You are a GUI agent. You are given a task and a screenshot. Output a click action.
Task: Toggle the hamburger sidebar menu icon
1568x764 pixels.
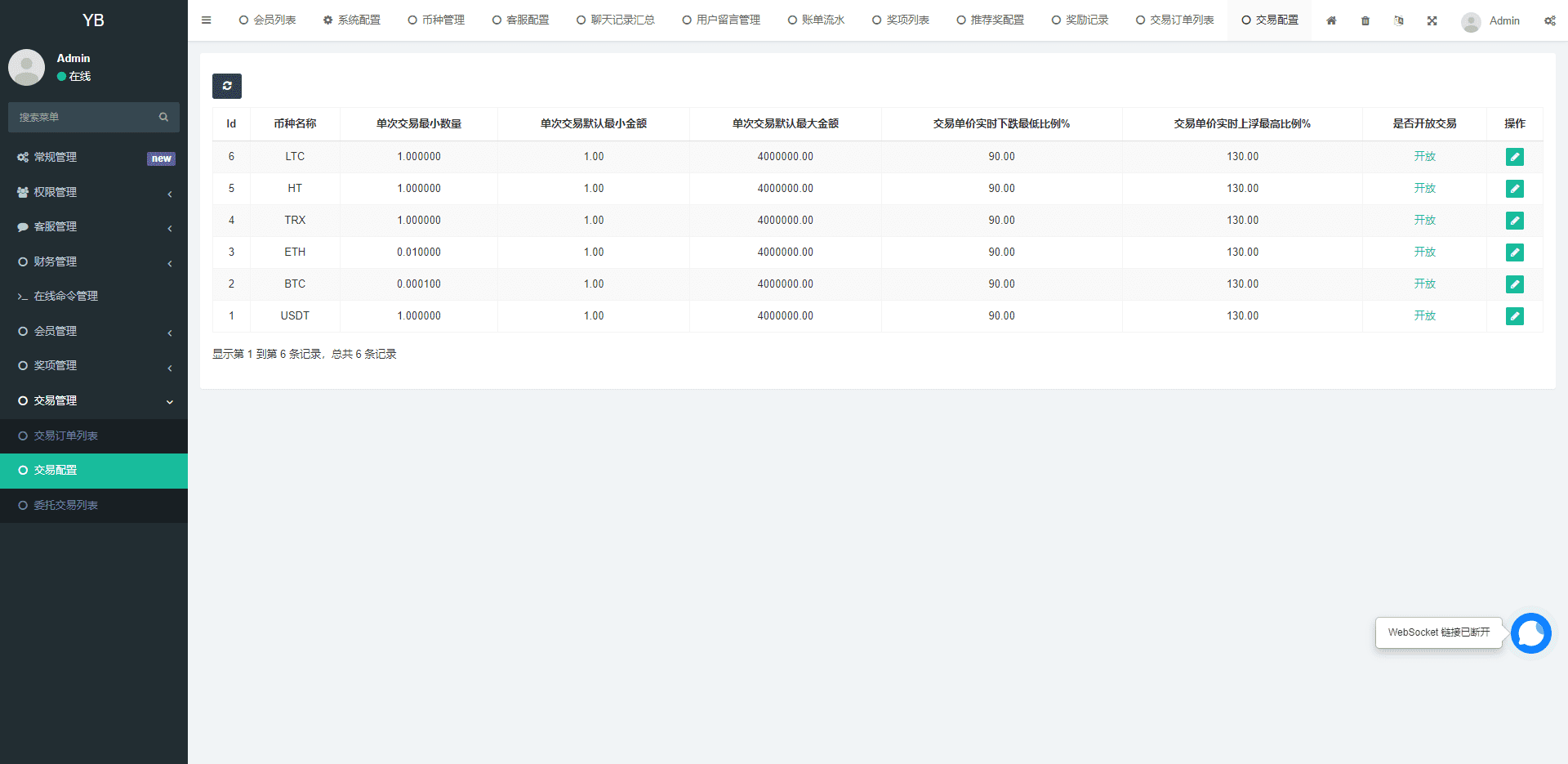coord(207,20)
